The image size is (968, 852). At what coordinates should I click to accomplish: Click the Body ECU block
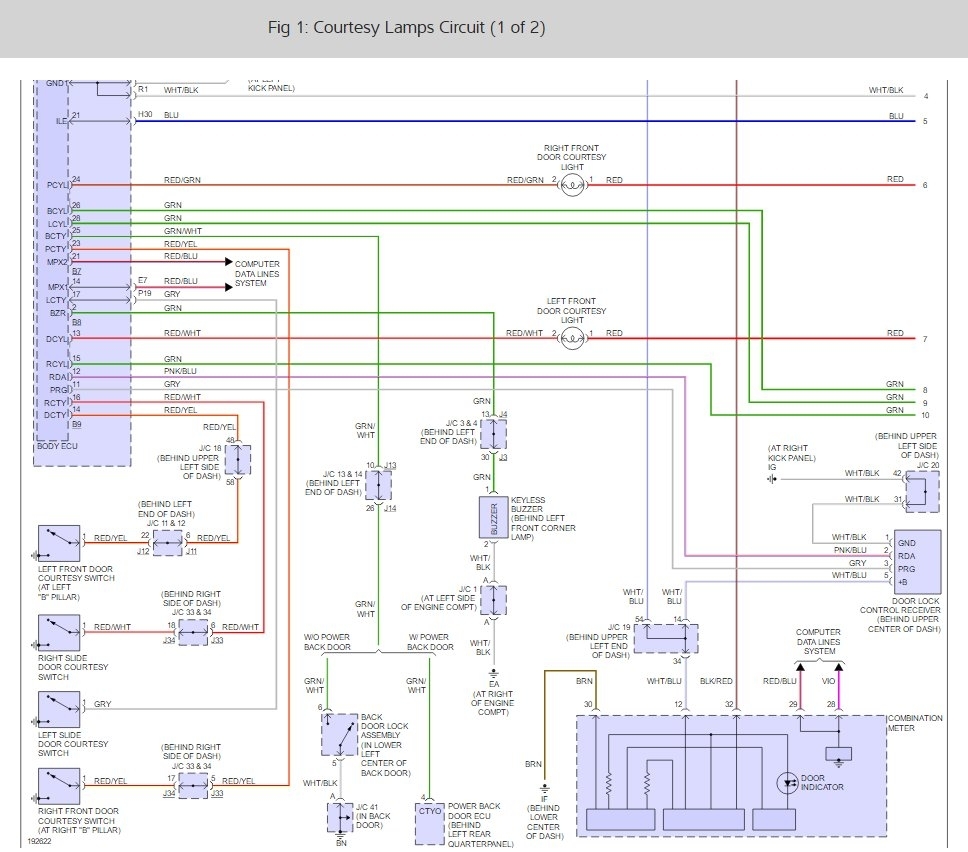pyautogui.click(x=83, y=270)
